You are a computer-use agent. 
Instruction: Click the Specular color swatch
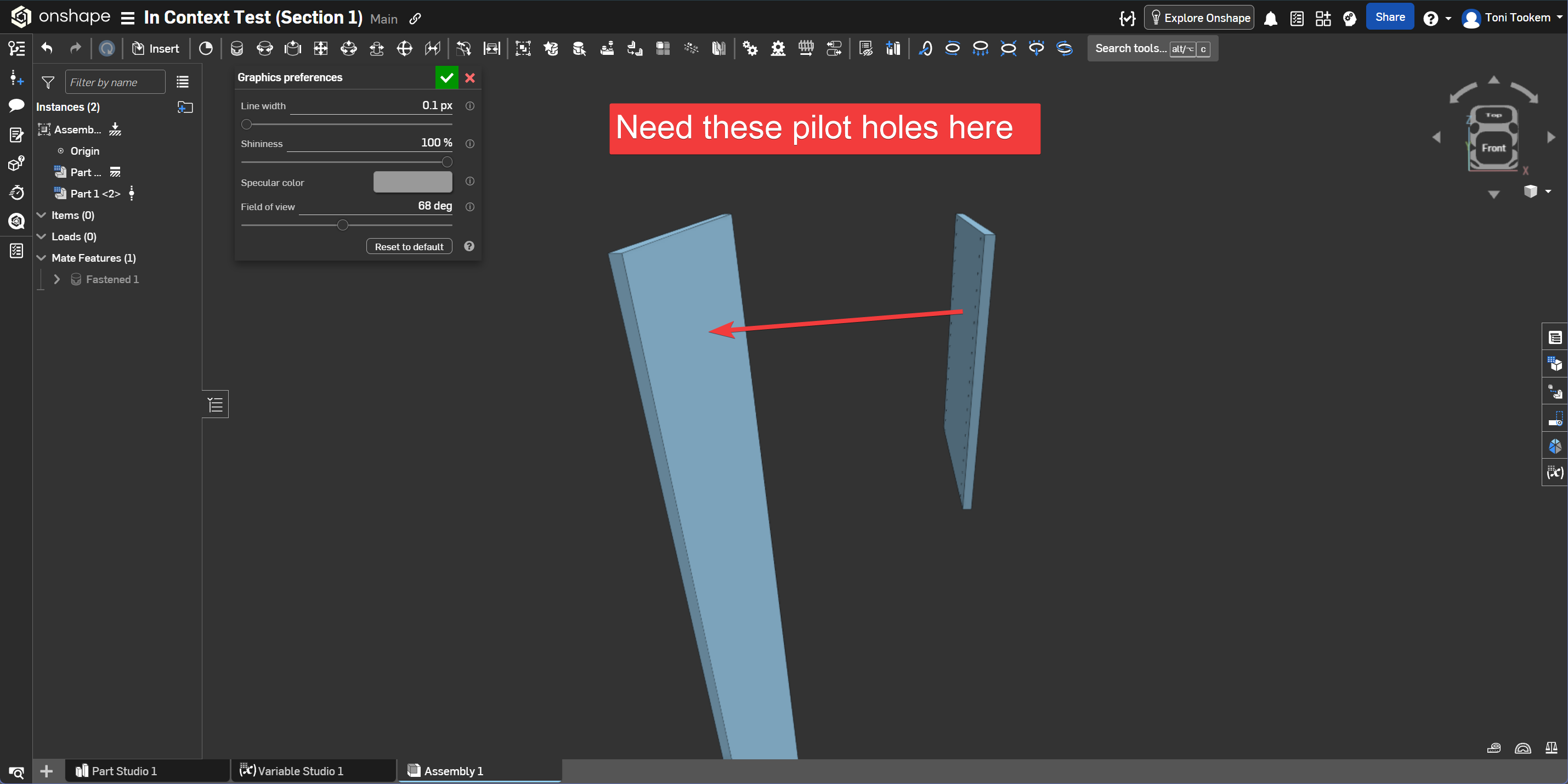tap(412, 182)
